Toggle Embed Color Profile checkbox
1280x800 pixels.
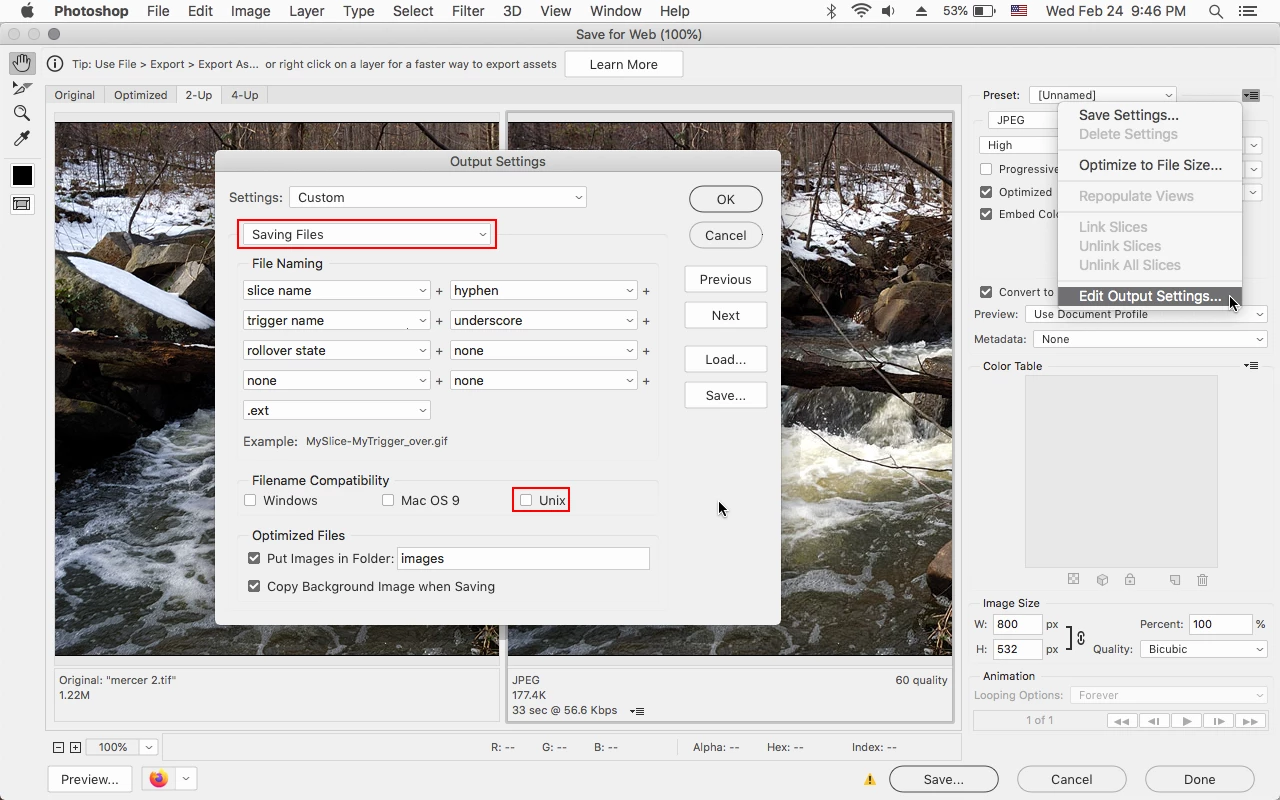(986, 214)
